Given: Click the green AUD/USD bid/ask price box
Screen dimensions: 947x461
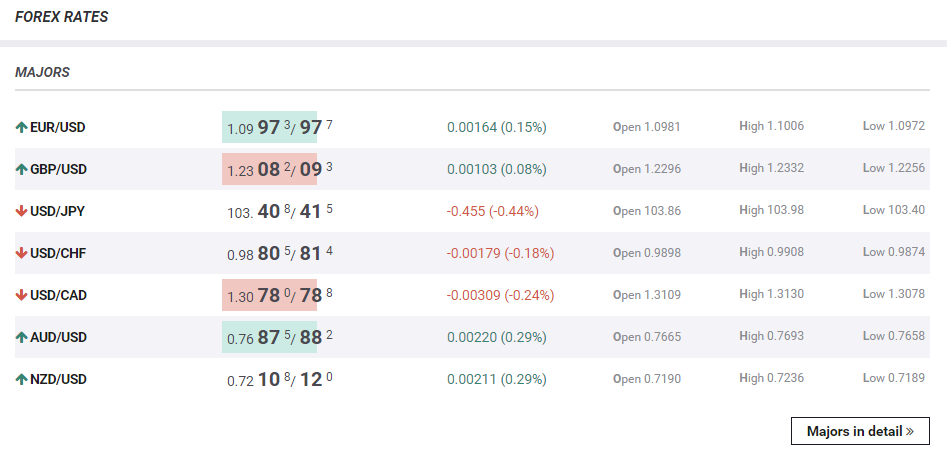Looking at the screenshot, I should click(269, 337).
